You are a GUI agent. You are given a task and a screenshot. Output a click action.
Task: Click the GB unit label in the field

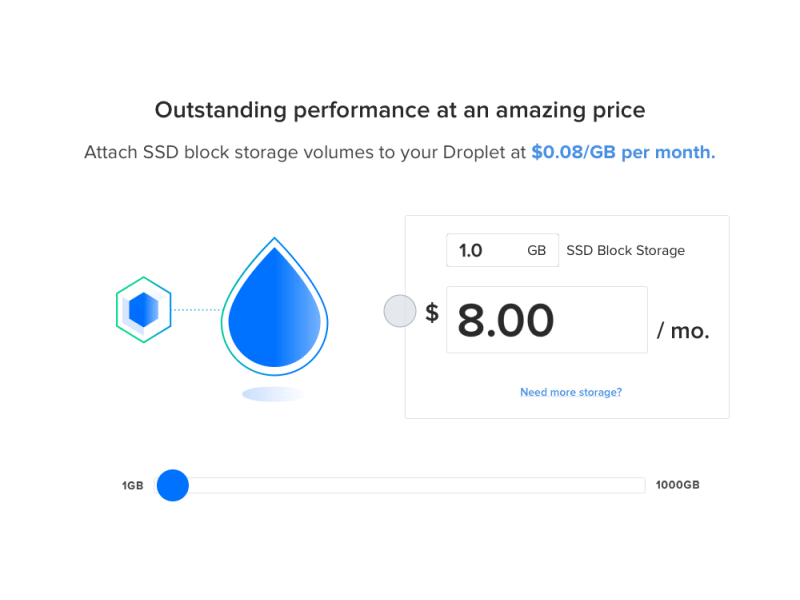537,251
